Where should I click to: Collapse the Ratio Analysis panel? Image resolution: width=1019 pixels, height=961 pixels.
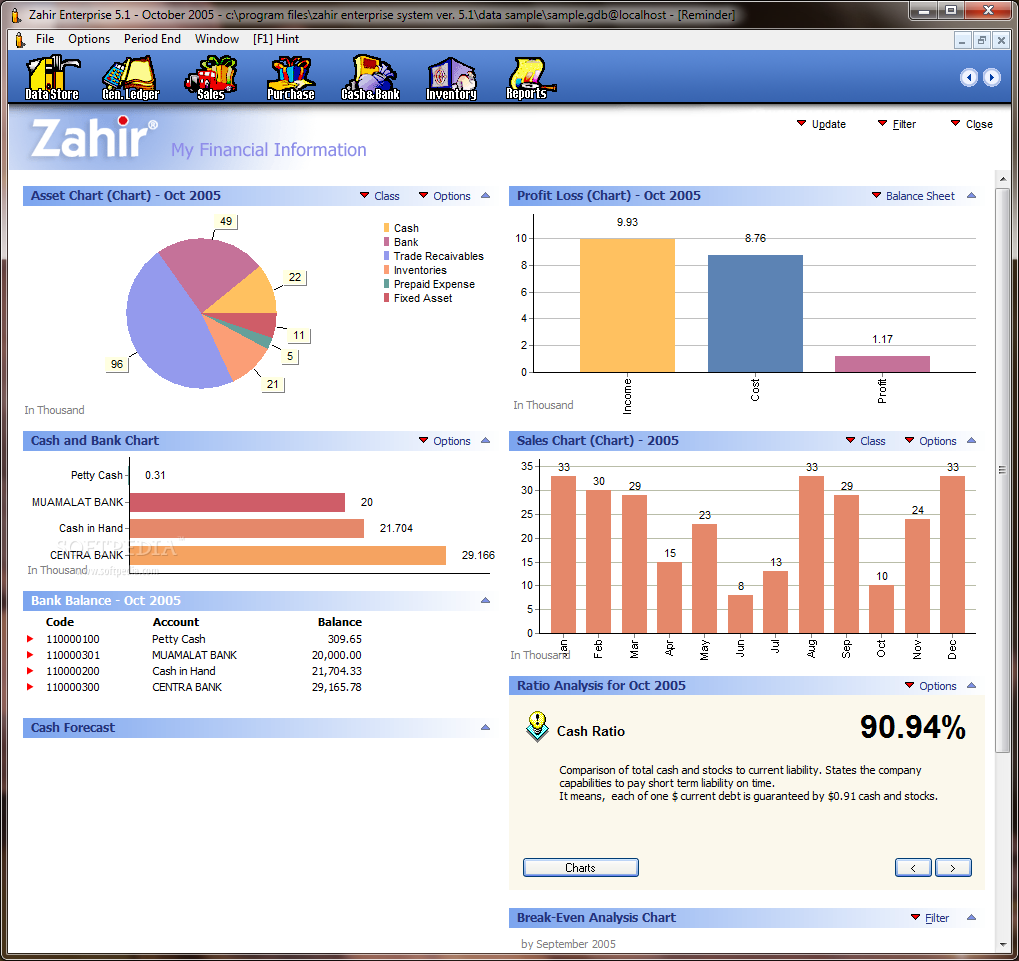[972, 686]
